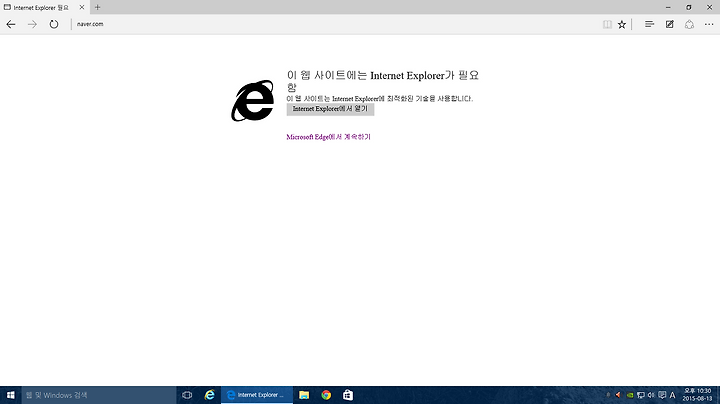The height and width of the screenshot is (404, 720).
Task: Refresh the naver.com page
Action: click(x=54, y=24)
